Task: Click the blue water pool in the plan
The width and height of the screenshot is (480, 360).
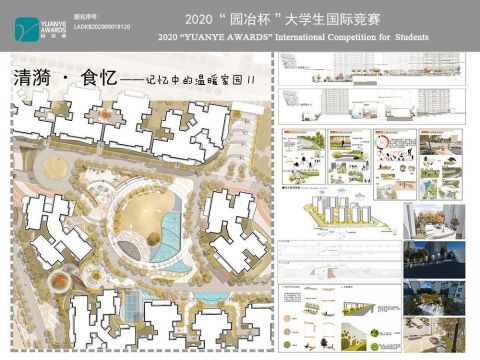Action: coord(168,237)
